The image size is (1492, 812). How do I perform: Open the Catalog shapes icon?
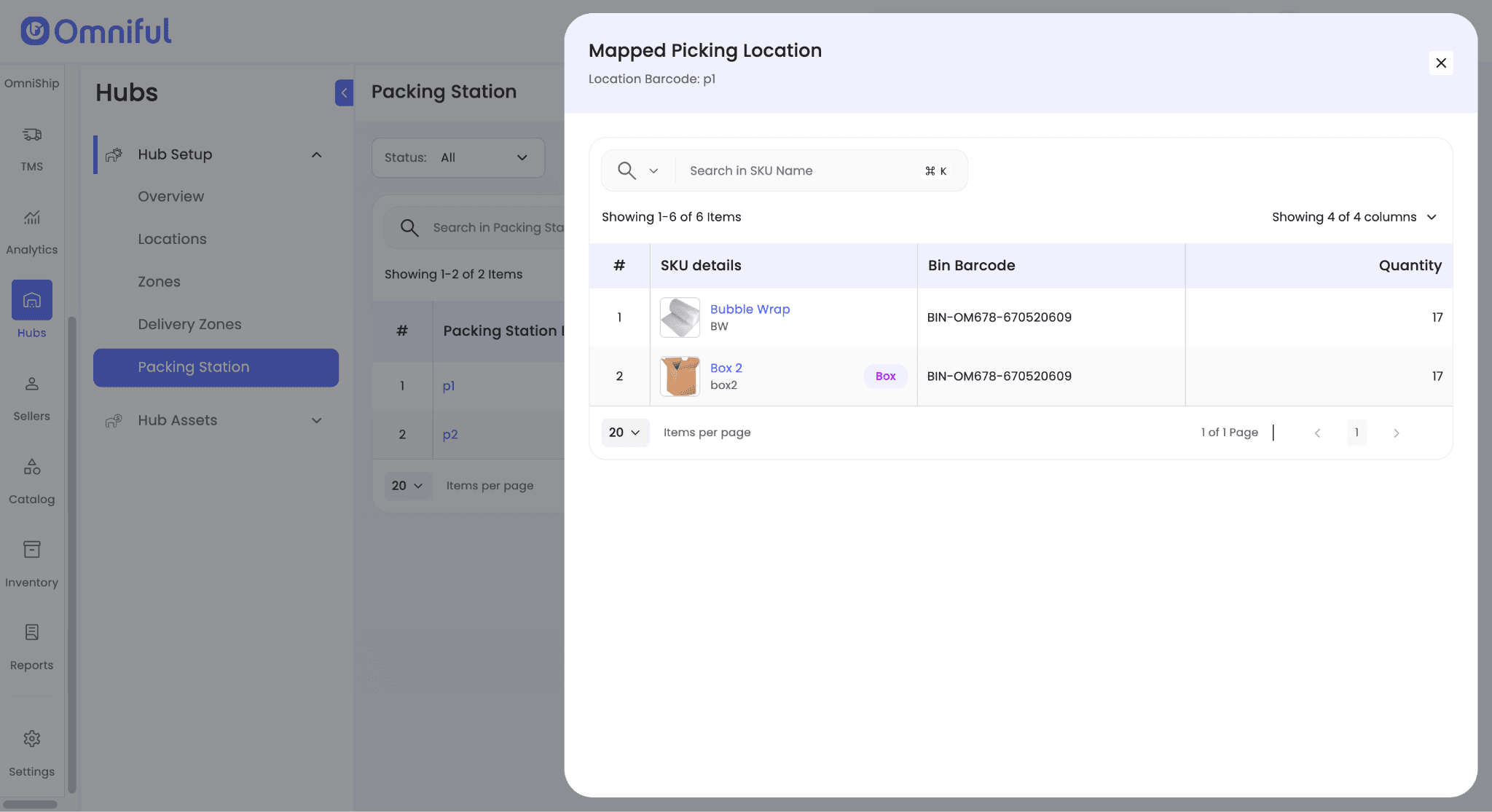(31, 467)
